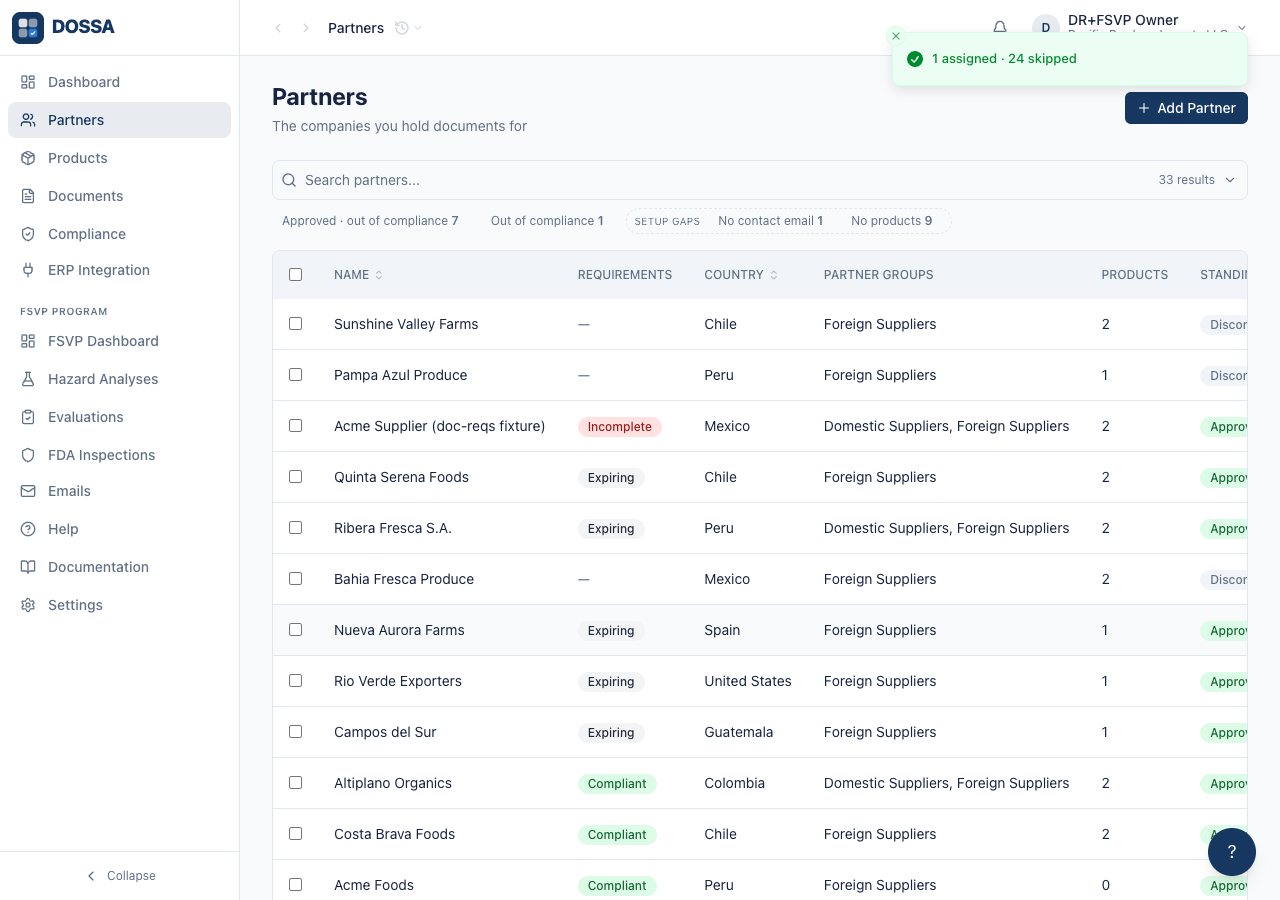Click the Settings gear icon
This screenshot has width=1280, height=900.
28,605
